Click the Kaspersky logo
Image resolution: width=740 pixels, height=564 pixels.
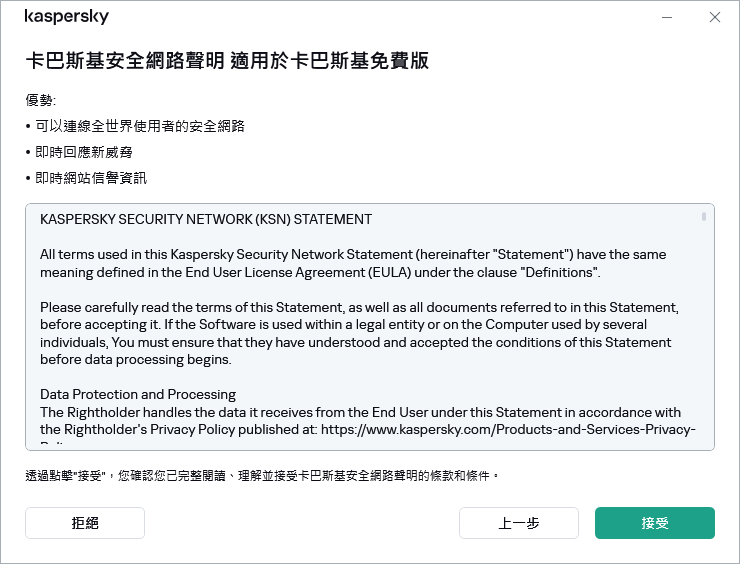click(x=66, y=18)
